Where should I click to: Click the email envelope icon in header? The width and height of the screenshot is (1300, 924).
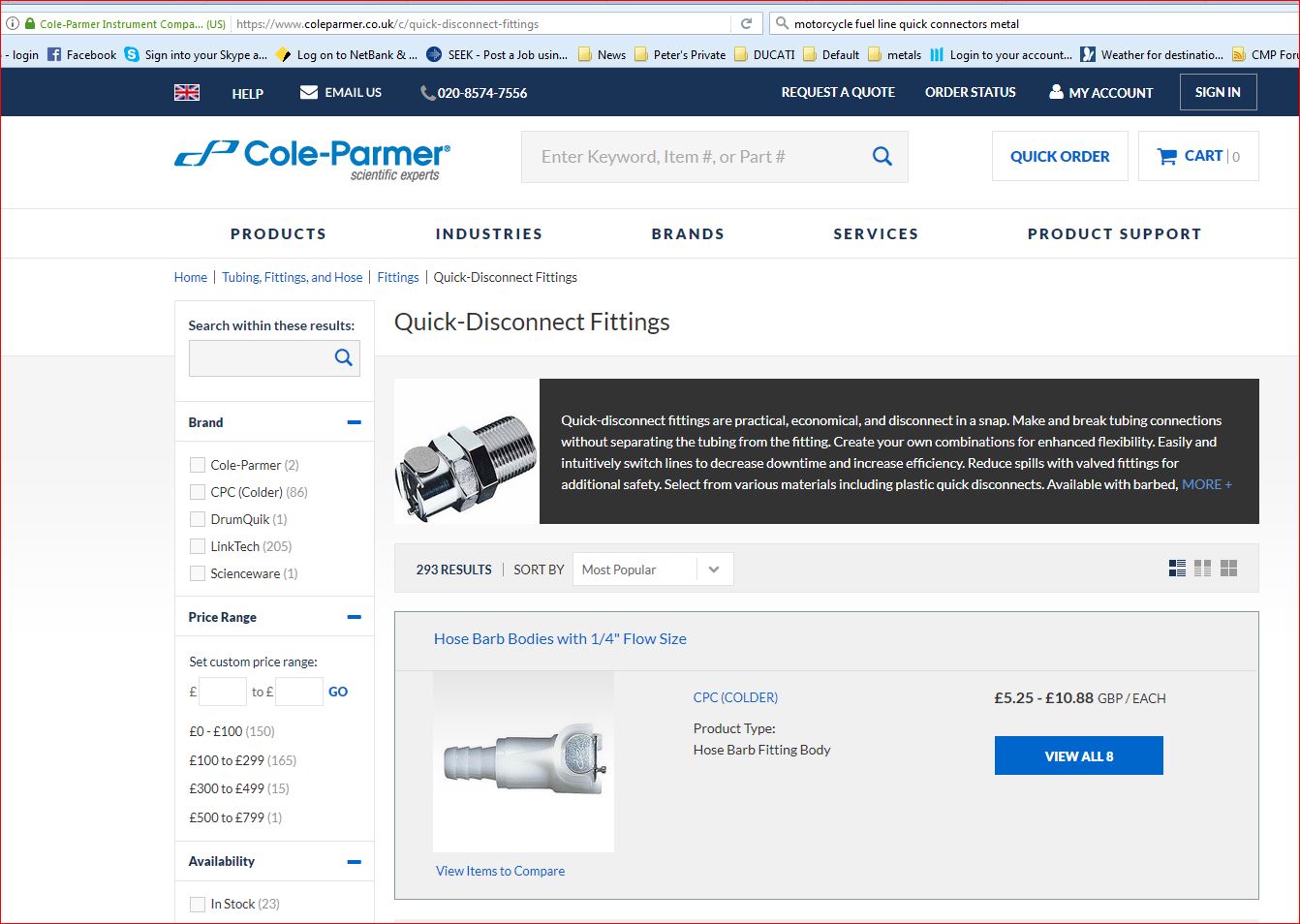pyautogui.click(x=309, y=92)
